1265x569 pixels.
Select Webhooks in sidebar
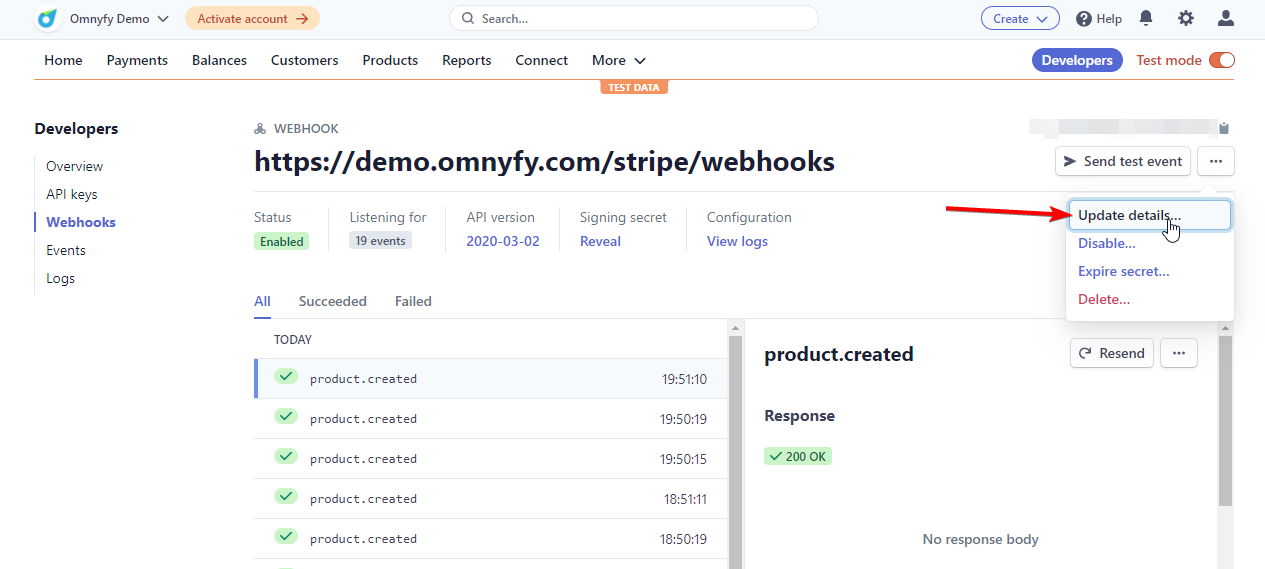coord(81,222)
